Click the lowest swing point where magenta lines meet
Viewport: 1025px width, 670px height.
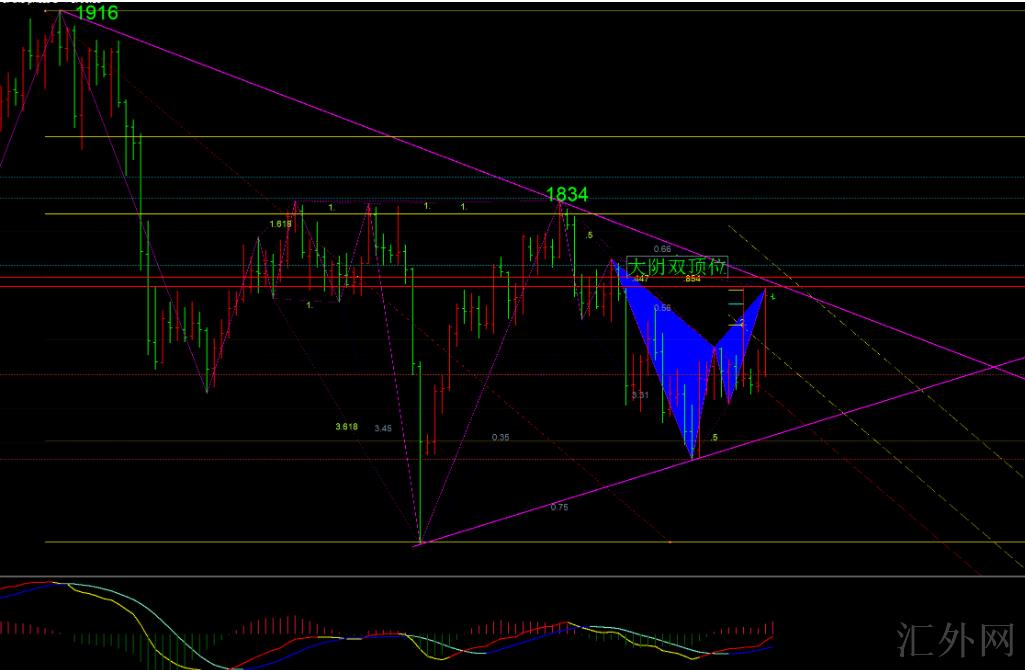coord(420,543)
